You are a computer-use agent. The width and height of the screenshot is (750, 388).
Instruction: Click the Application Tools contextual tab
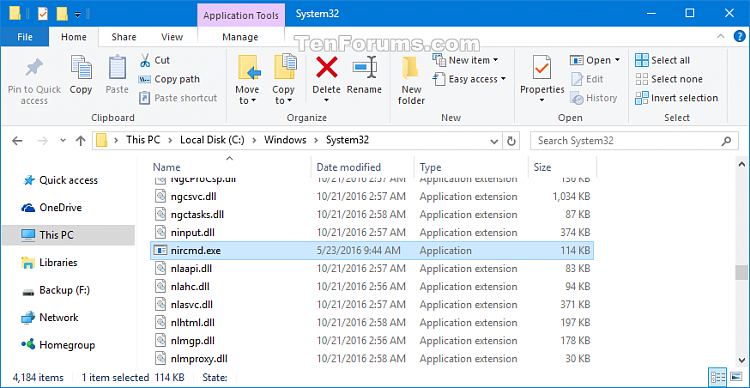(x=241, y=15)
